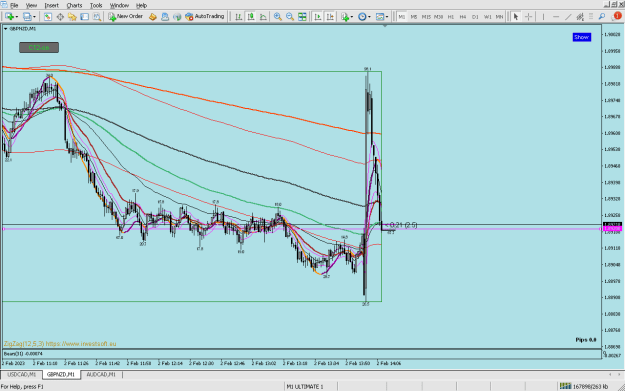Image resolution: width=625 pixels, height=391 pixels.
Task: Expand the Indicators dropdown arrow
Action: 352,17
